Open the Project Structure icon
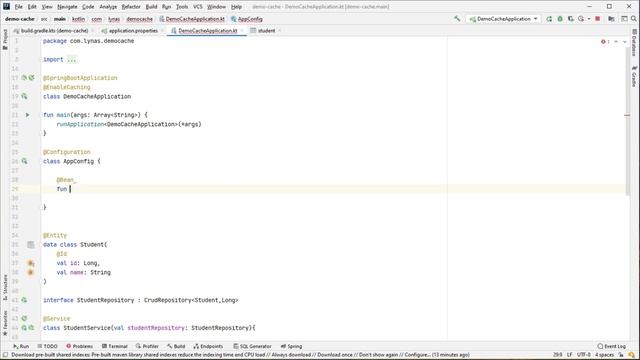640x360 pixels. coord(611,19)
